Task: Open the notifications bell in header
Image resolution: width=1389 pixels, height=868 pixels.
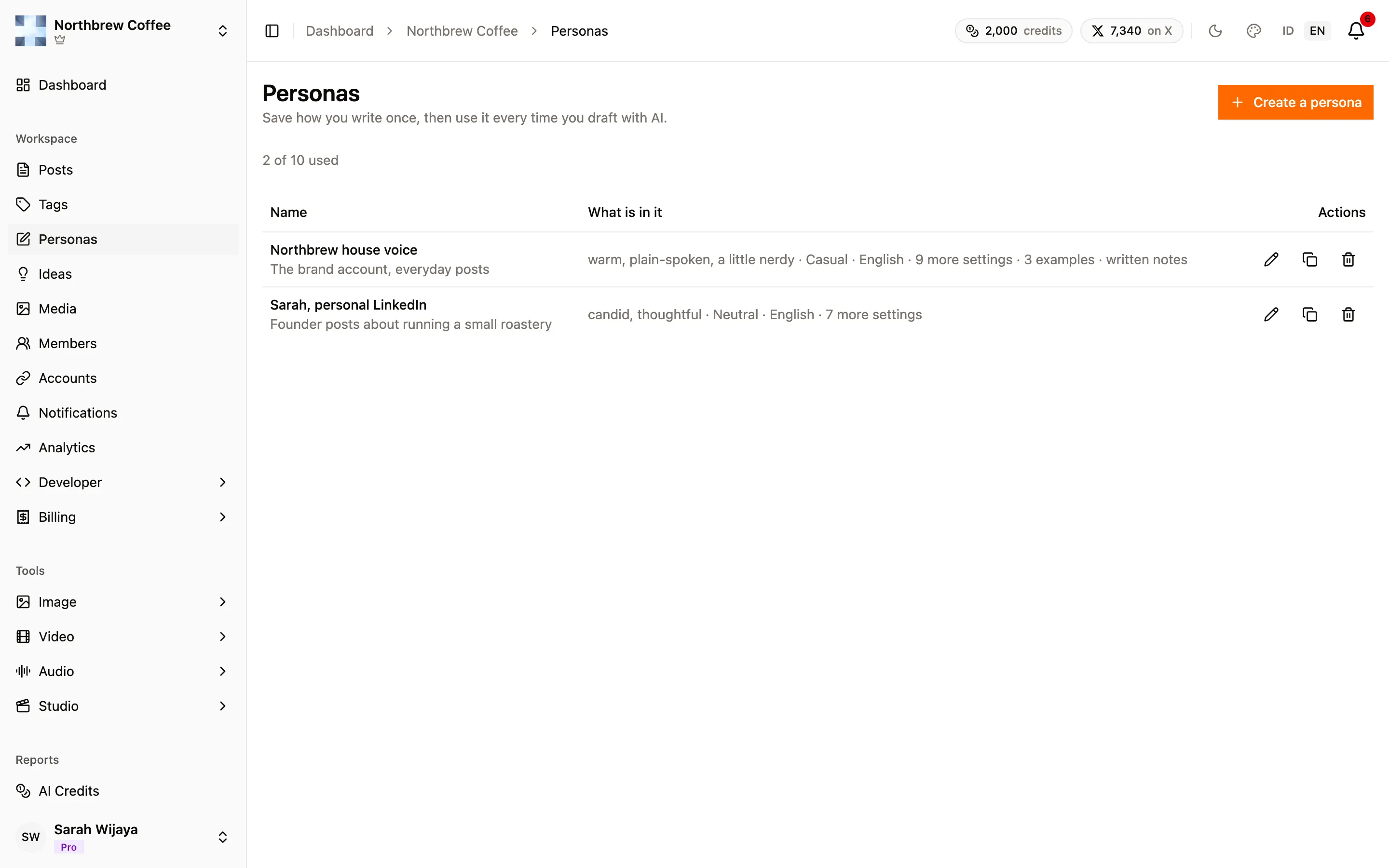Action: tap(1356, 31)
